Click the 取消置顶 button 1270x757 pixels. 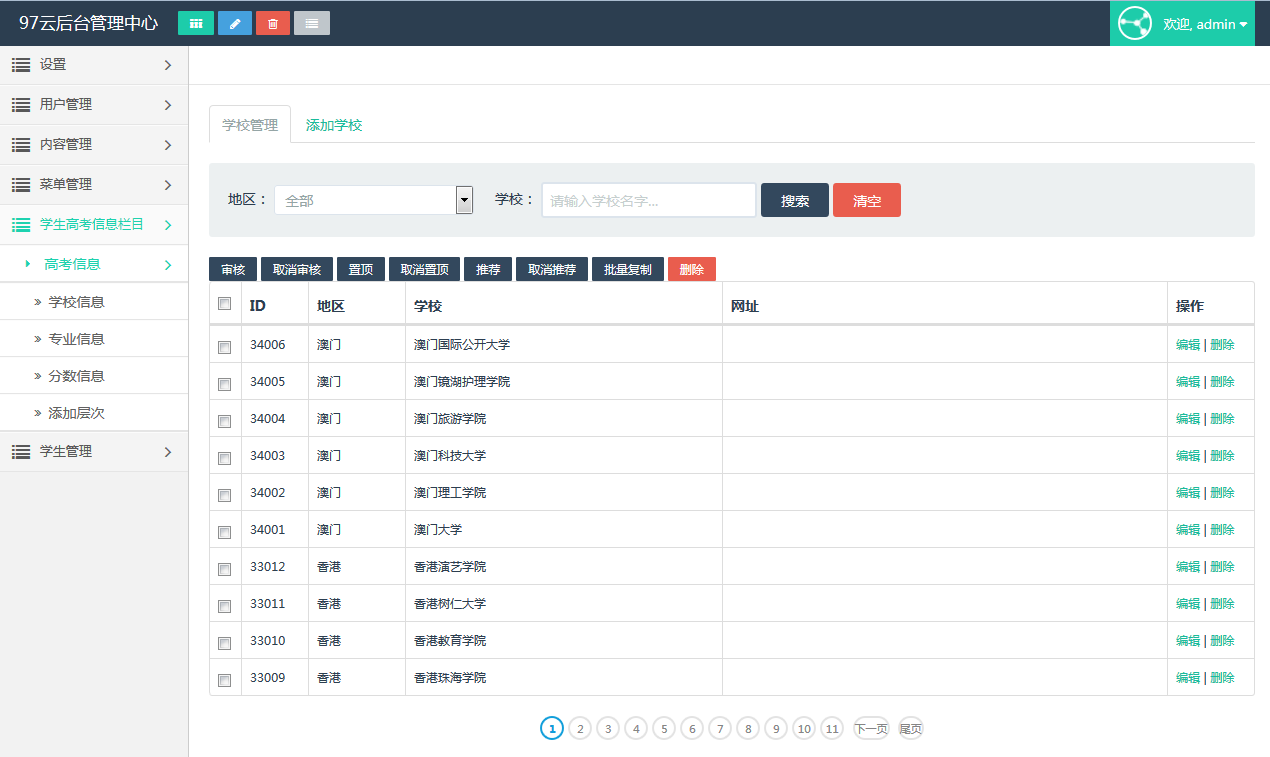pos(425,269)
